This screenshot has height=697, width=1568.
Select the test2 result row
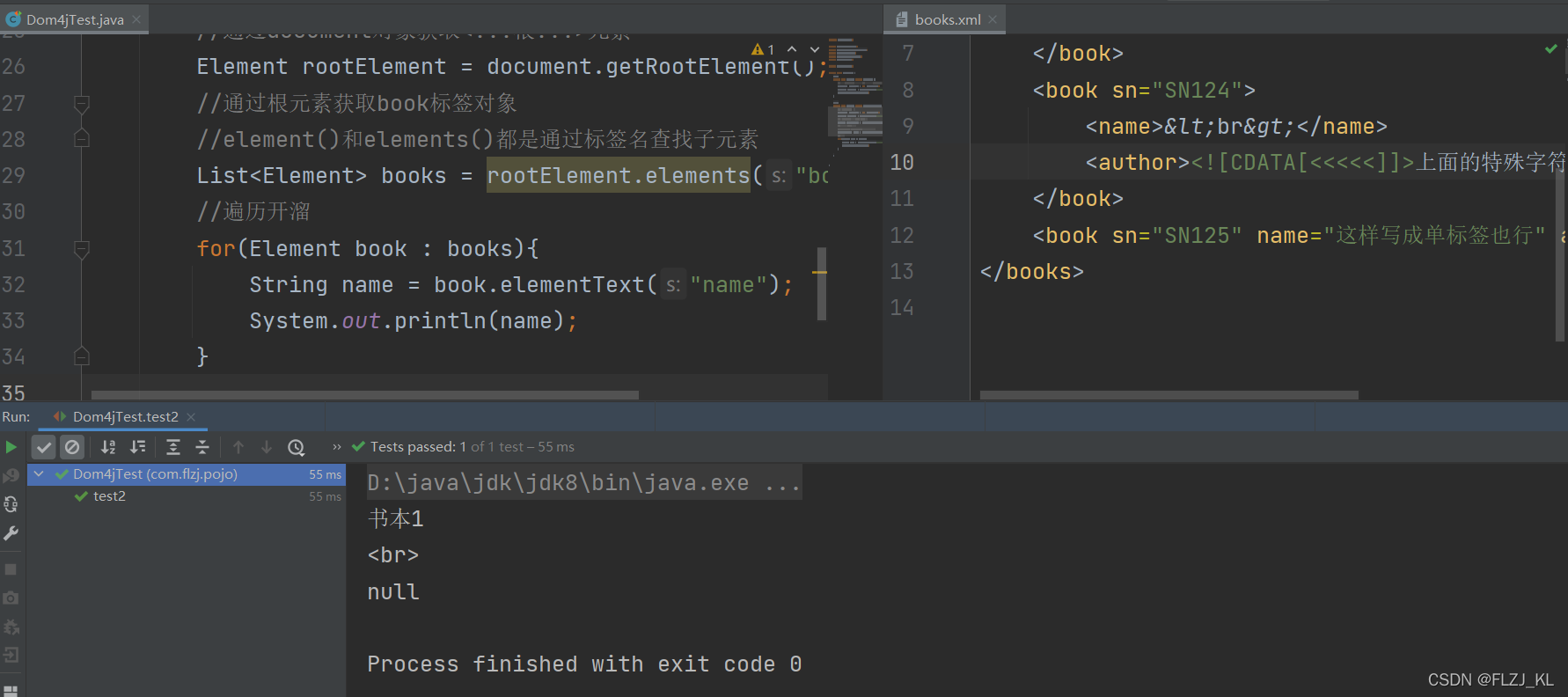click(x=187, y=496)
